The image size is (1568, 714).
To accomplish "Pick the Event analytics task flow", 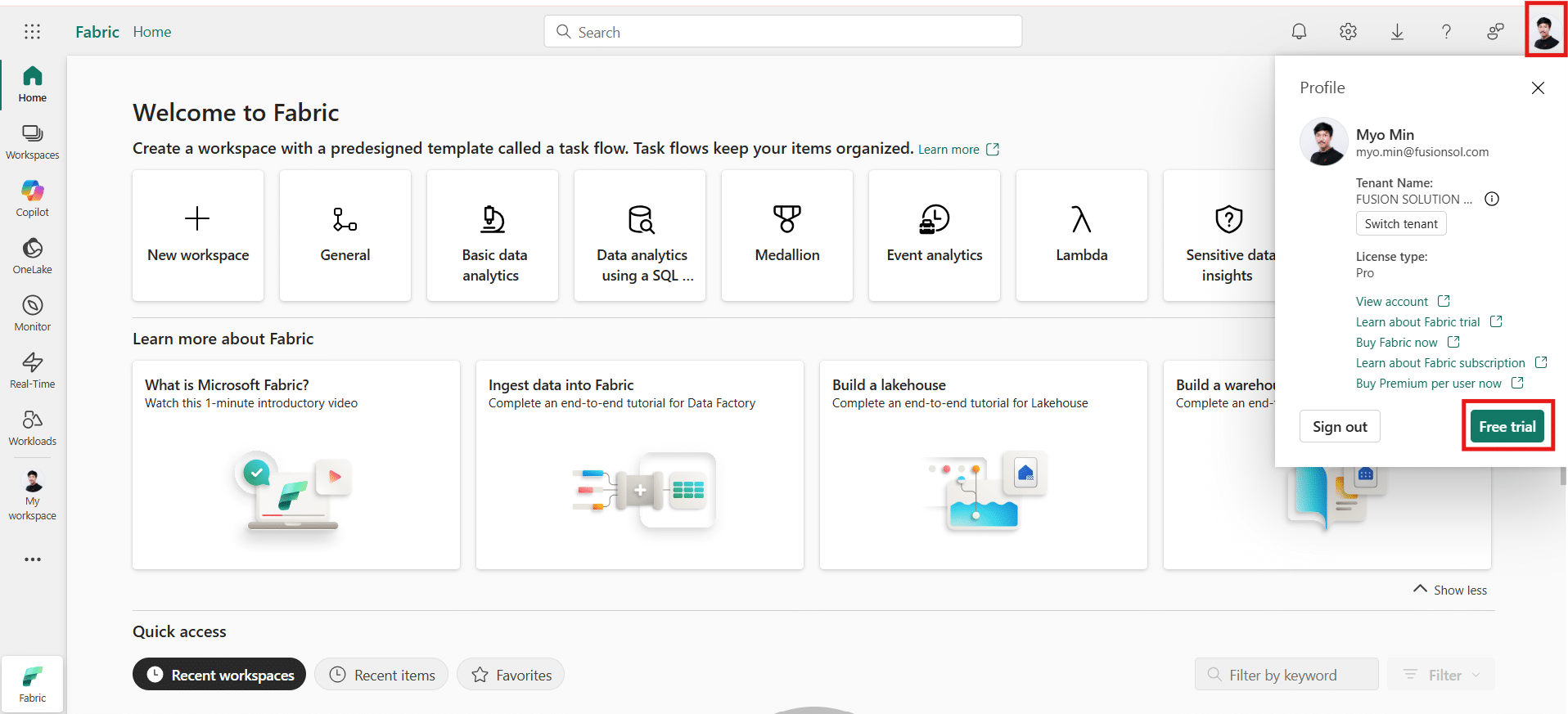I will (935, 236).
